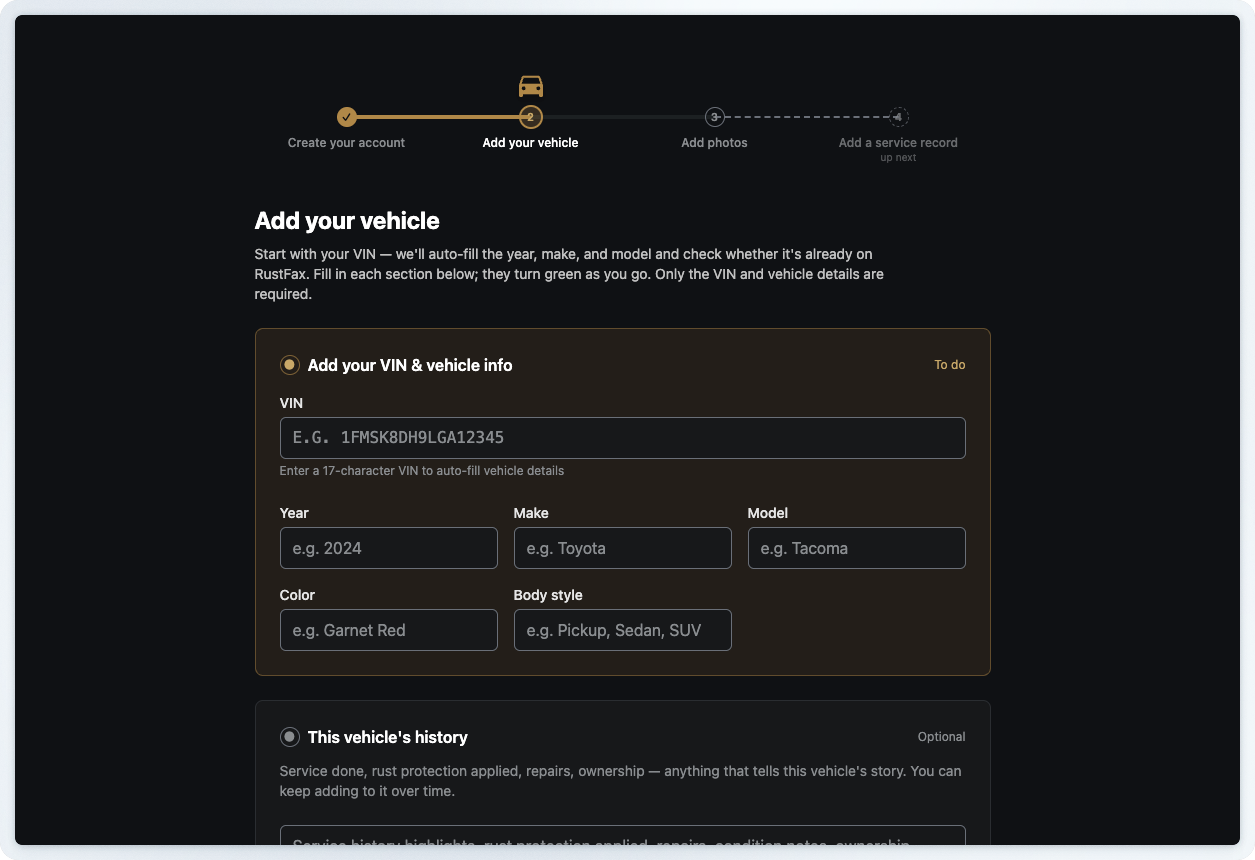Click the completed checkmark step circle
1255x860 pixels.
[346, 117]
